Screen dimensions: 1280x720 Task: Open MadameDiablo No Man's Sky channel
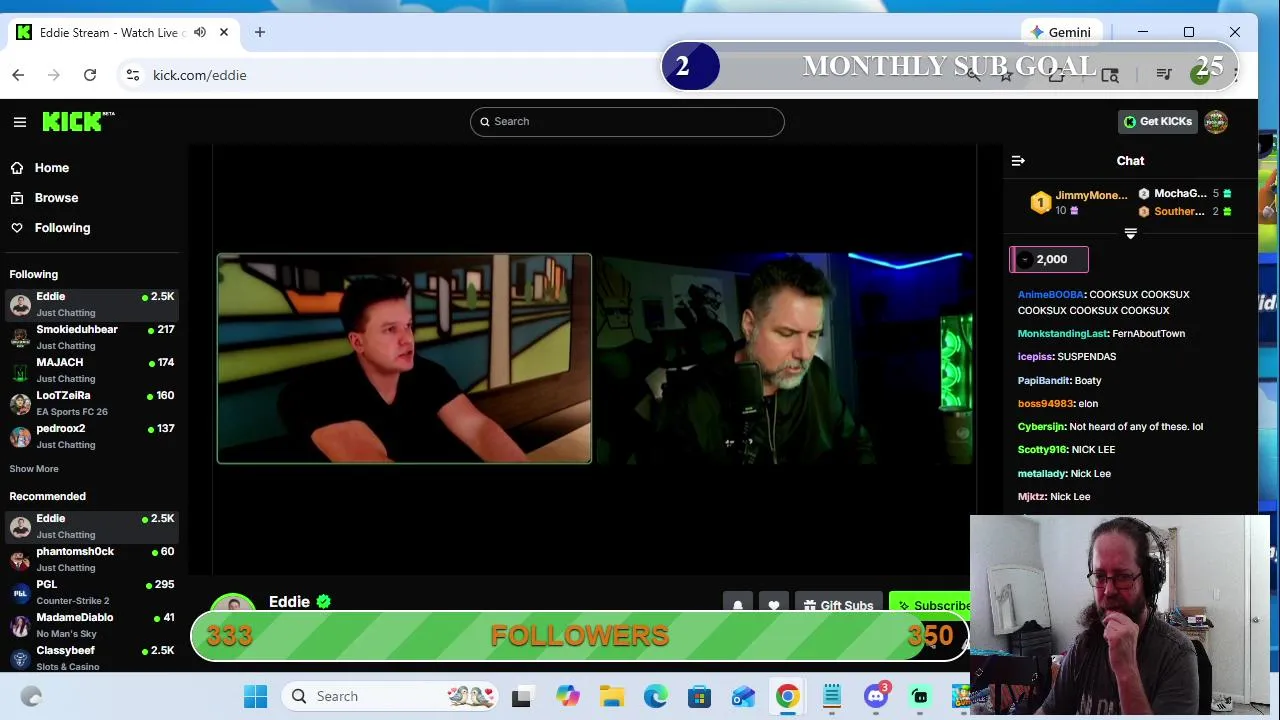tap(92, 625)
